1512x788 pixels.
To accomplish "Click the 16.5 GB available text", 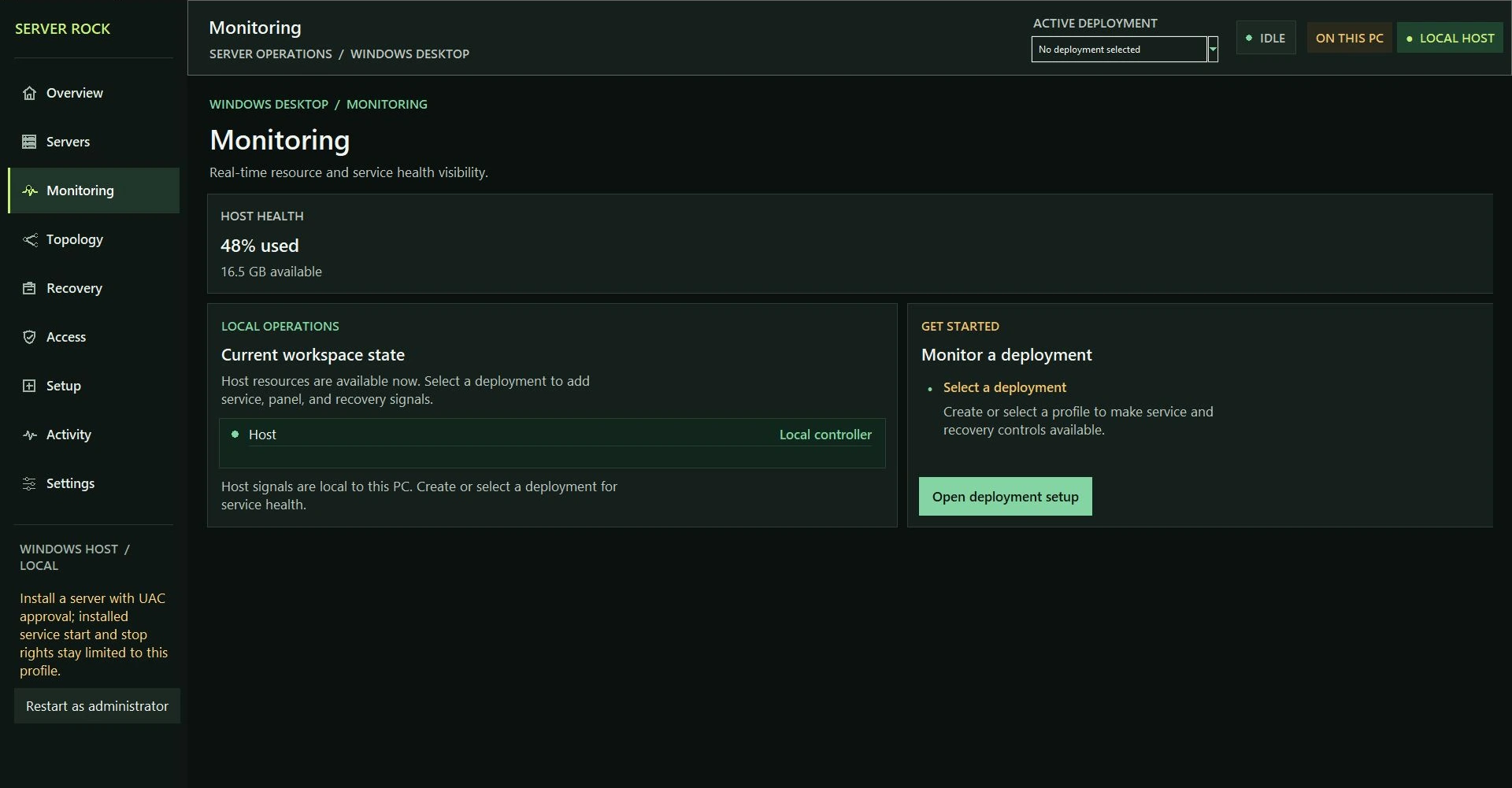I will [271, 272].
